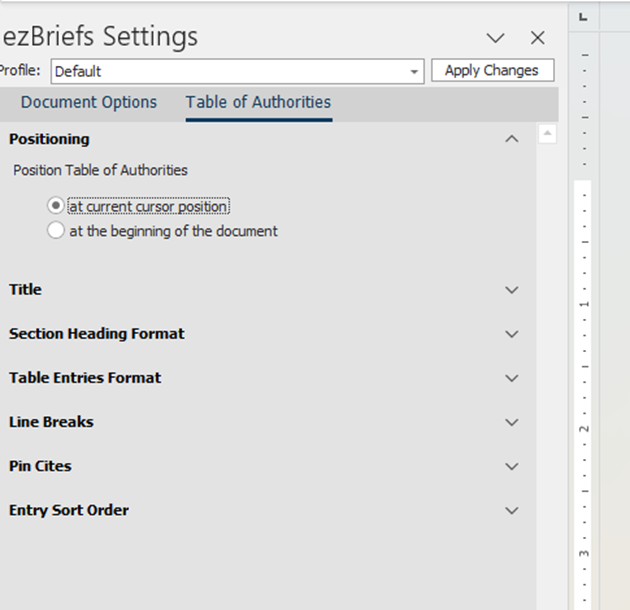Open the Profile dropdown arrow
This screenshot has width=630, height=610.
coord(414,72)
